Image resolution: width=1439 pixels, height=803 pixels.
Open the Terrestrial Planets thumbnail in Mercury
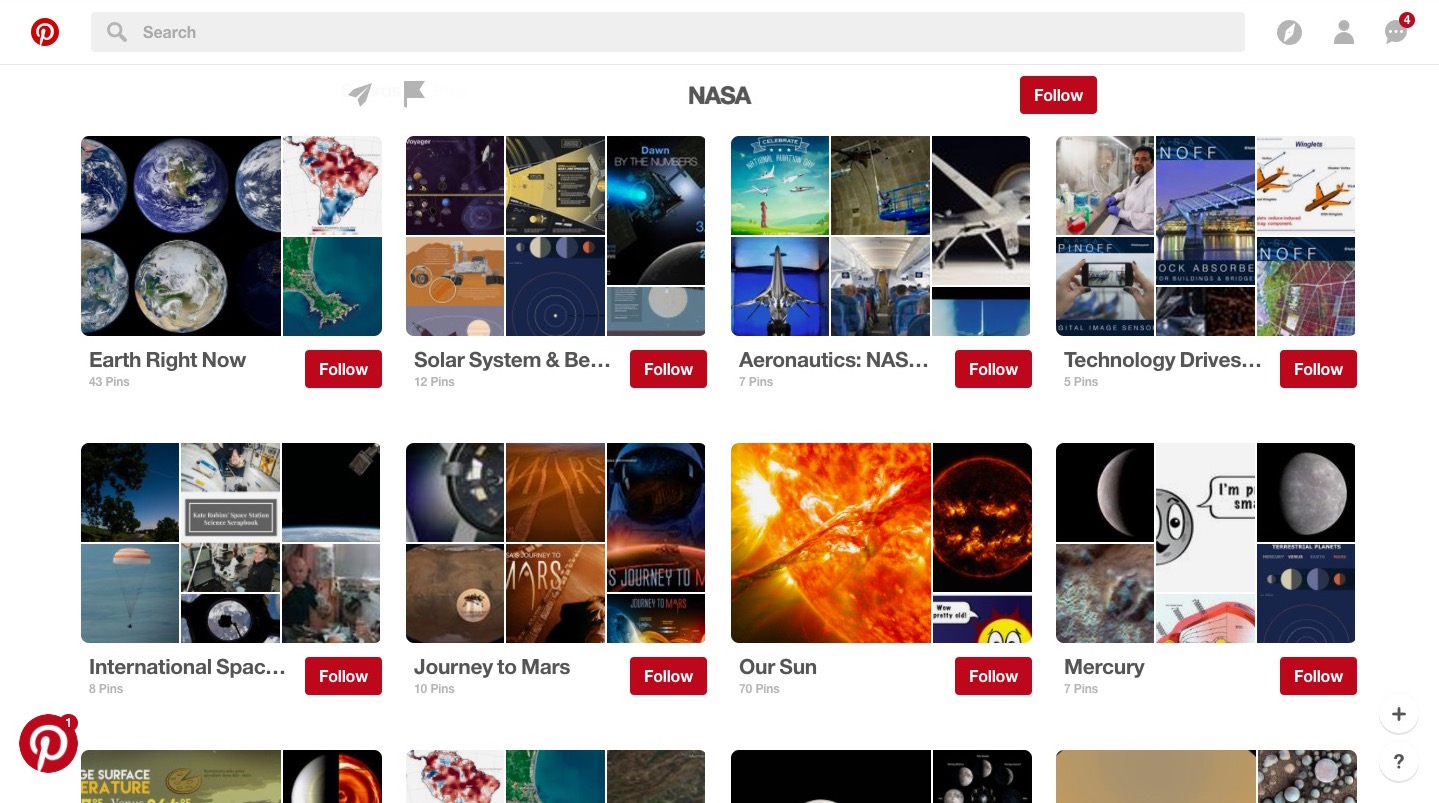tap(1306, 593)
